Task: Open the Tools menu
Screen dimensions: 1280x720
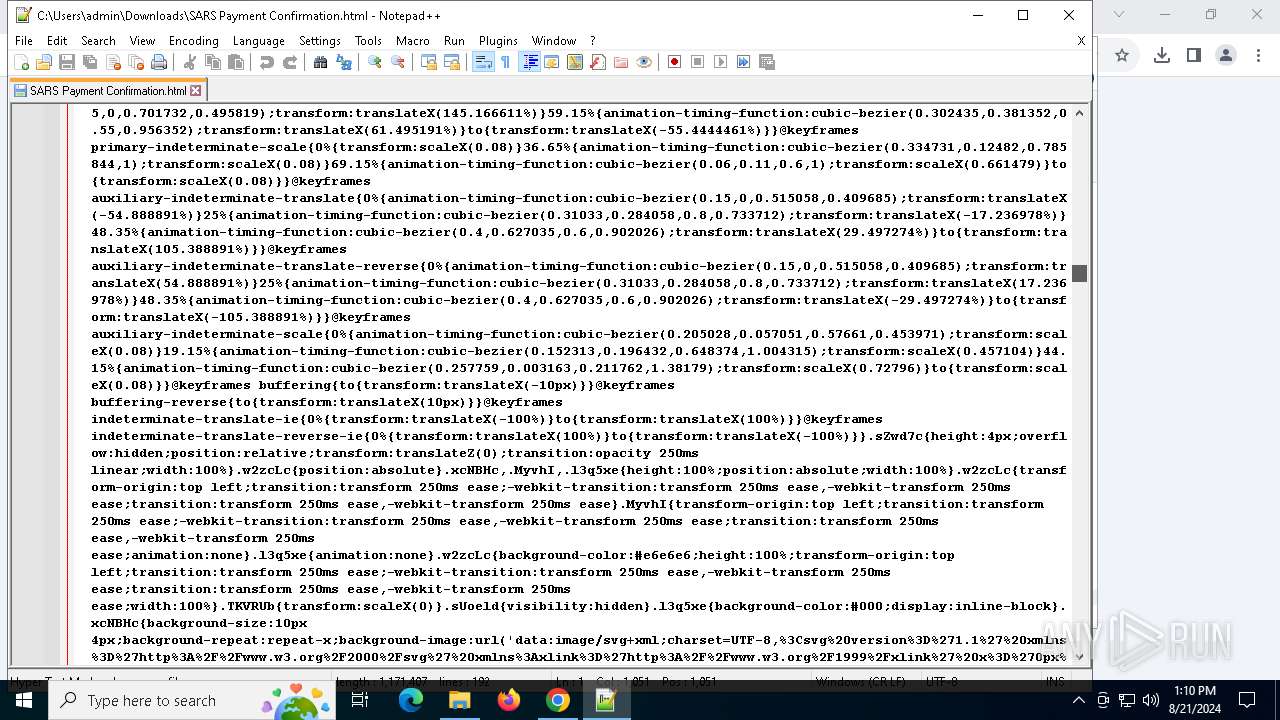Action: [x=368, y=41]
